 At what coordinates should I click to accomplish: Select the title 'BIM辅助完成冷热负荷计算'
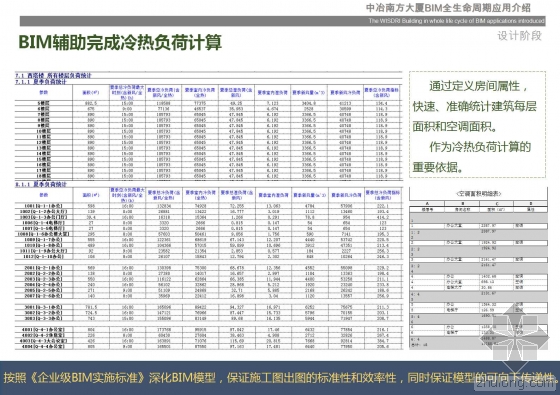[120, 42]
